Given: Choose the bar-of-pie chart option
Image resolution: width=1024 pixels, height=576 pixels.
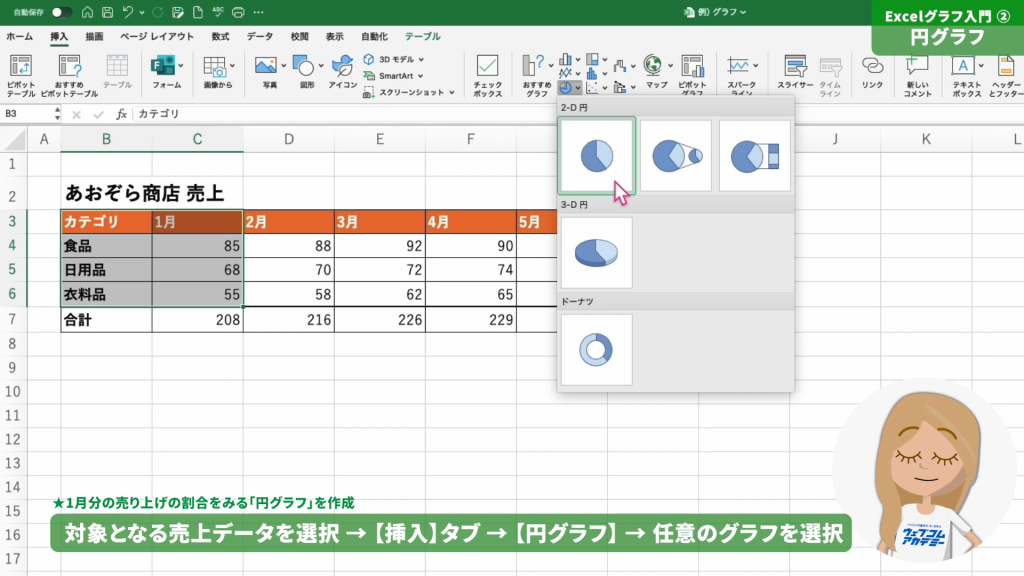Looking at the screenshot, I should click(754, 155).
